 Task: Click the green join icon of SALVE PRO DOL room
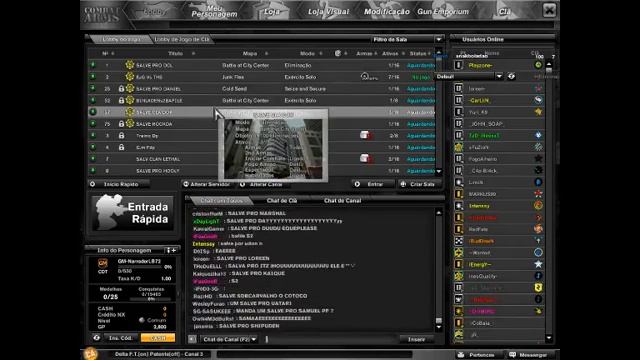(x=93, y=65)
